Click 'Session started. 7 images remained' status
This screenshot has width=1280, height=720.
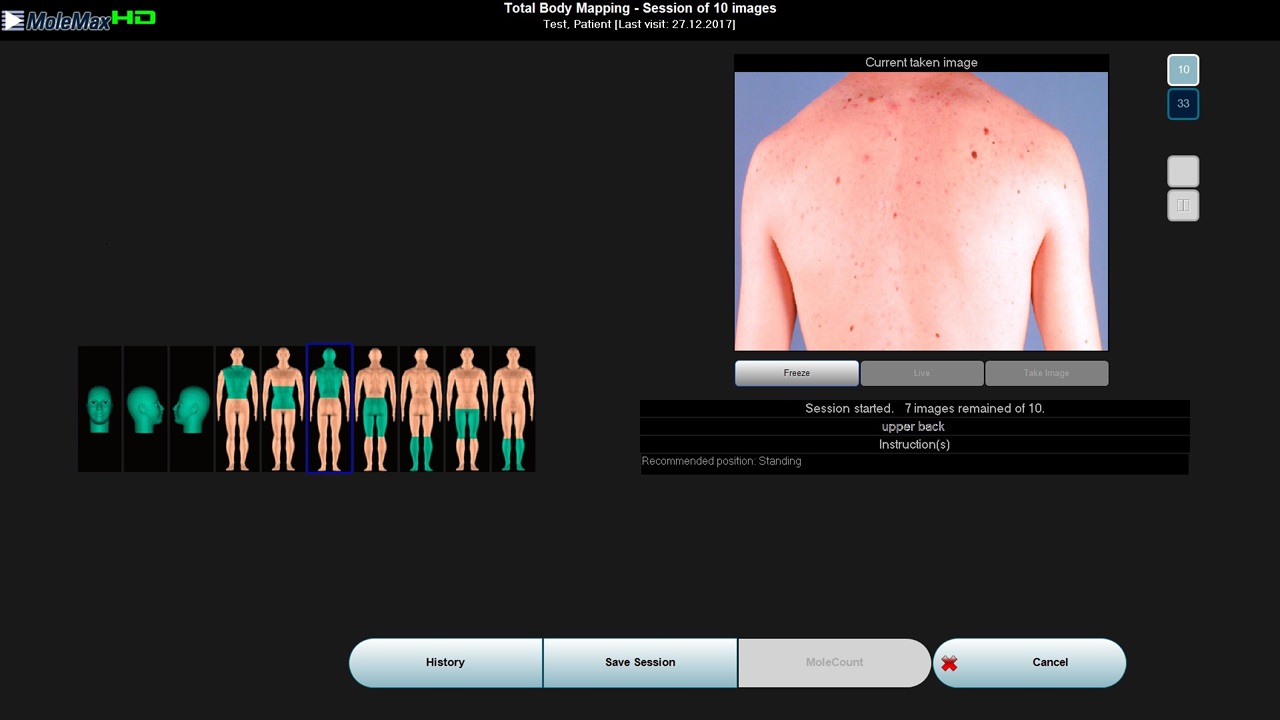(925, 408)
